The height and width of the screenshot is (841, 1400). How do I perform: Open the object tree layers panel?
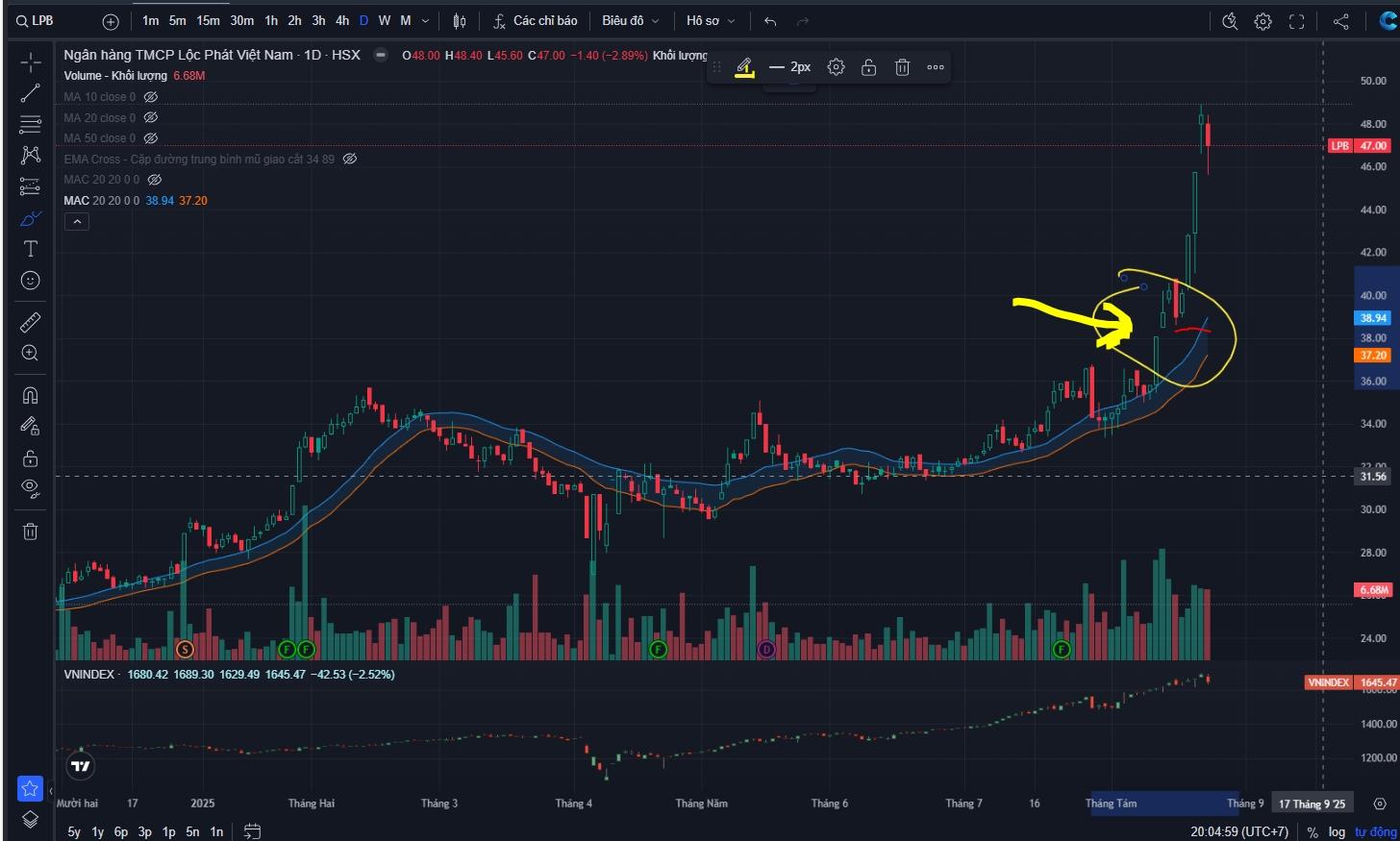pos(31,819)
